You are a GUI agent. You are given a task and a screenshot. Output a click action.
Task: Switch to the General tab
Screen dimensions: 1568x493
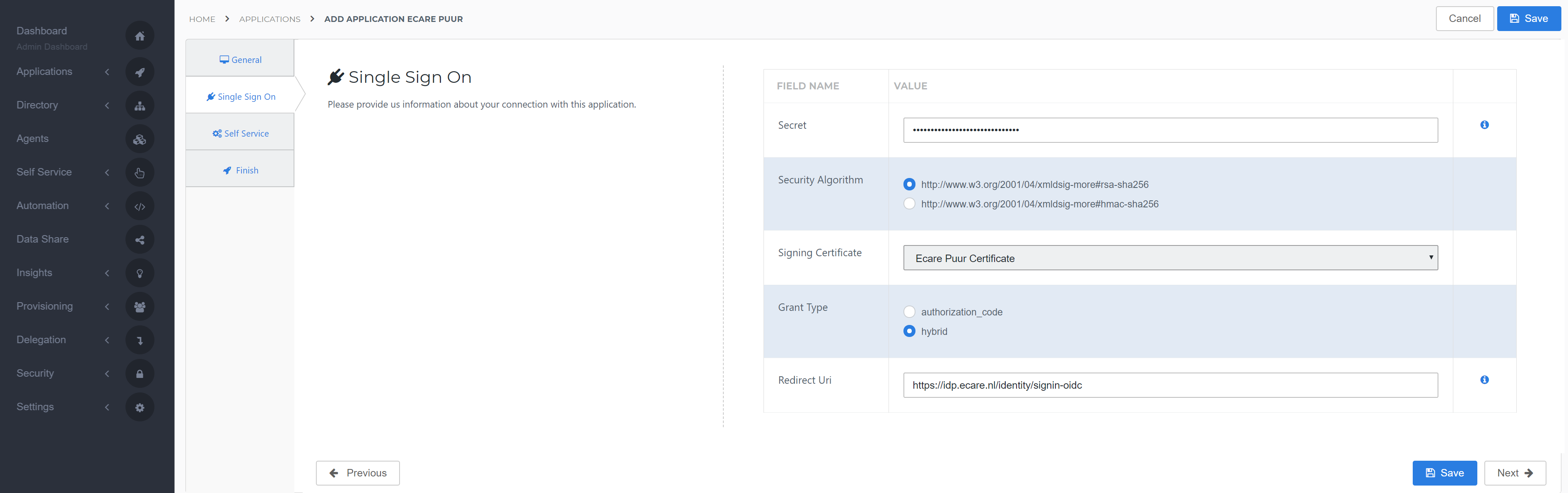pyautogui.click(x=240, y=60)
